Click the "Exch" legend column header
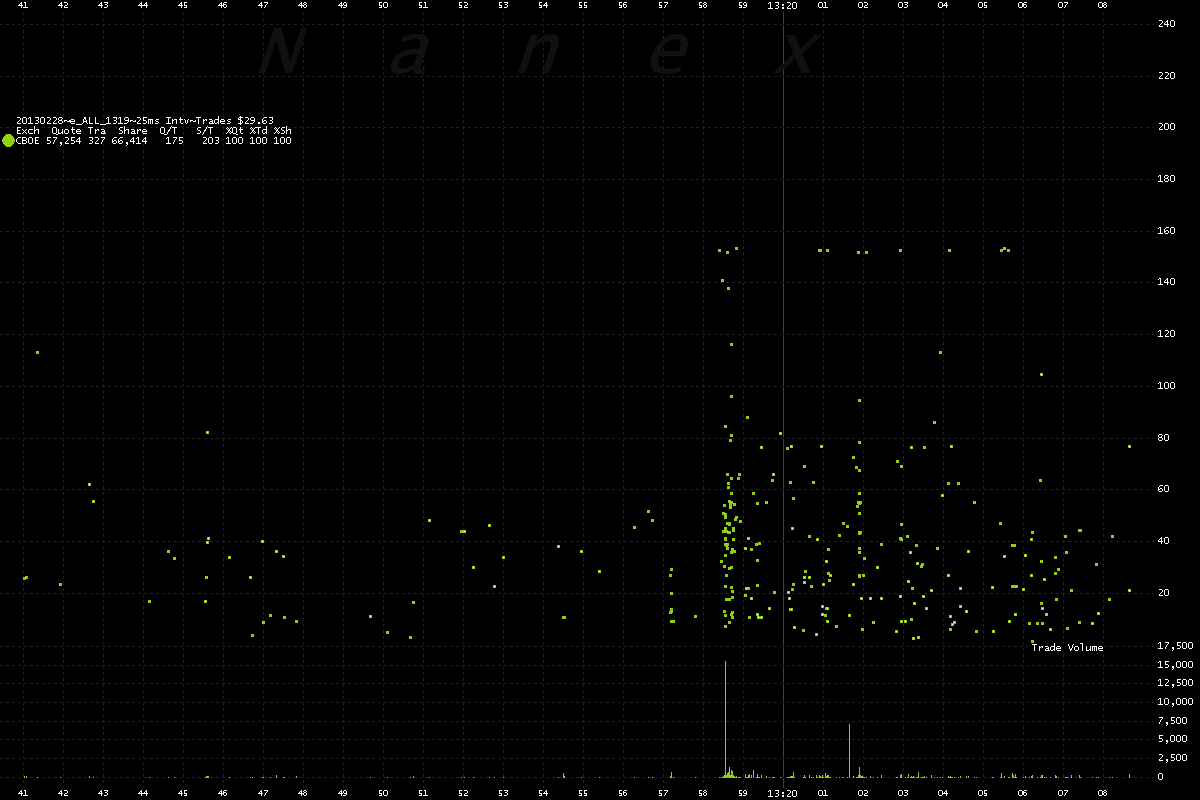 tap(28, 131)
